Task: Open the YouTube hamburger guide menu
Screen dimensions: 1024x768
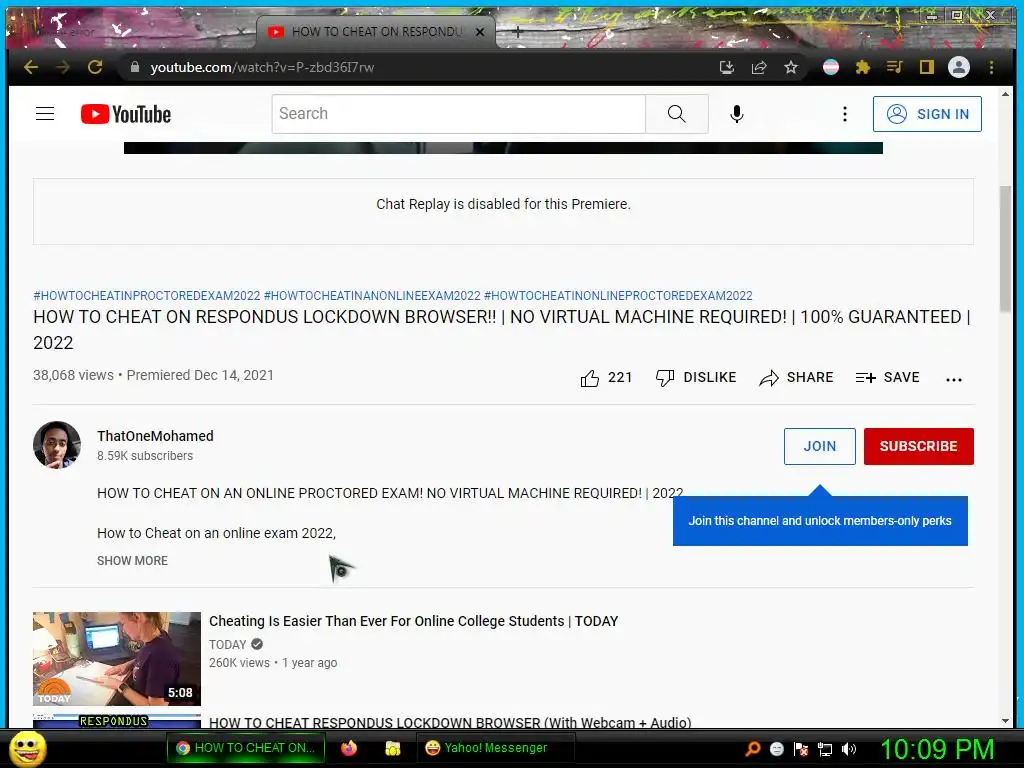Action: click(x=45, y=114)
